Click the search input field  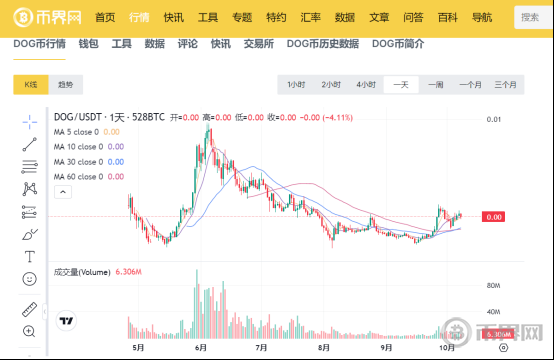tap(534, 17)
